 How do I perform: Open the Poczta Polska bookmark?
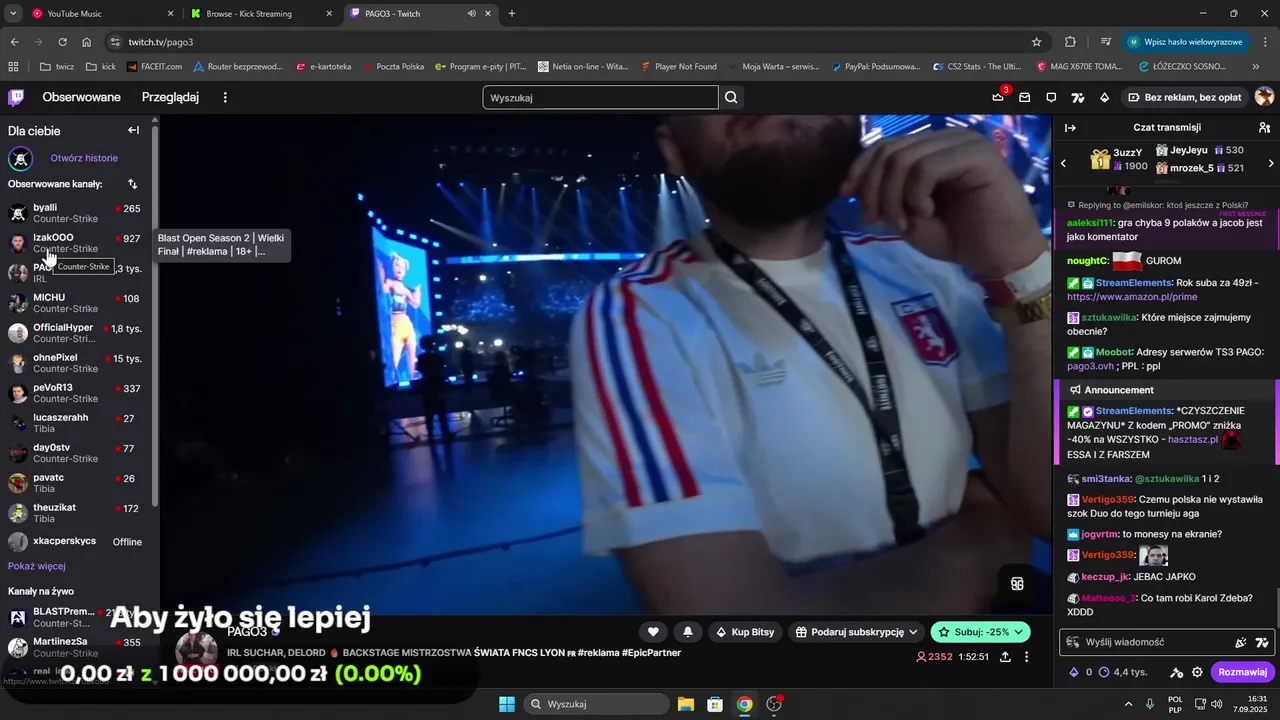click(x=393, y=67)
